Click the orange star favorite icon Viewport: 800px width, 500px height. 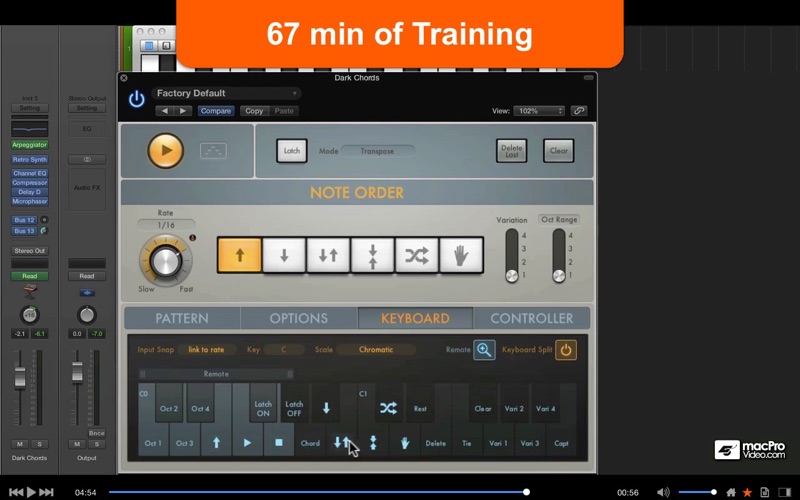tap(747, 492)
